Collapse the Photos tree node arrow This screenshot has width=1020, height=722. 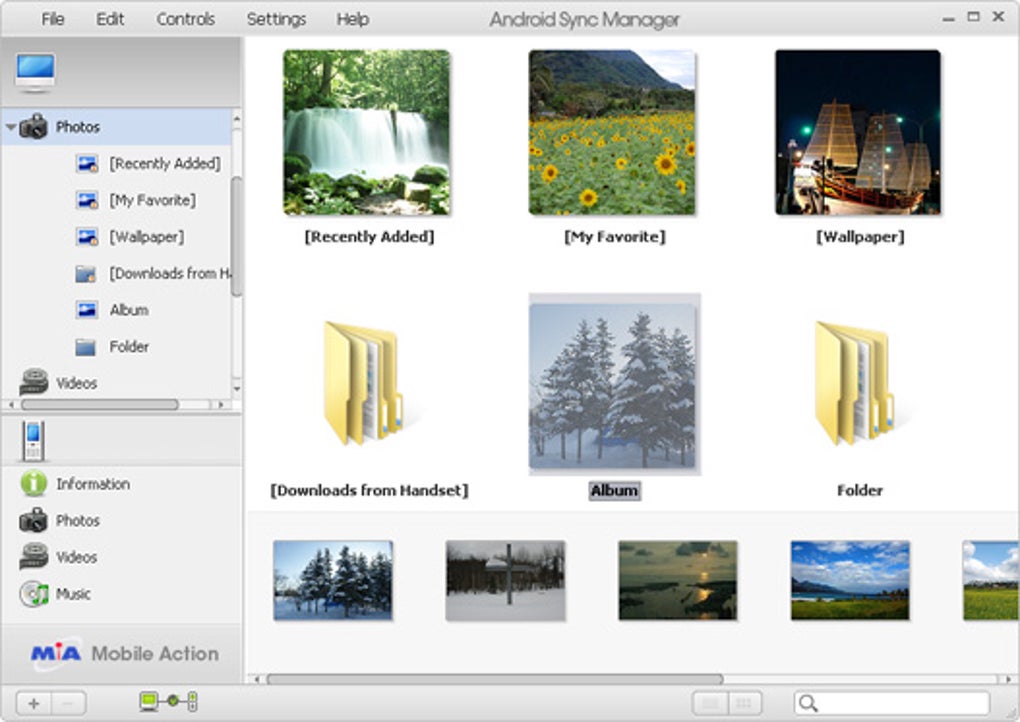click(10, 127)
